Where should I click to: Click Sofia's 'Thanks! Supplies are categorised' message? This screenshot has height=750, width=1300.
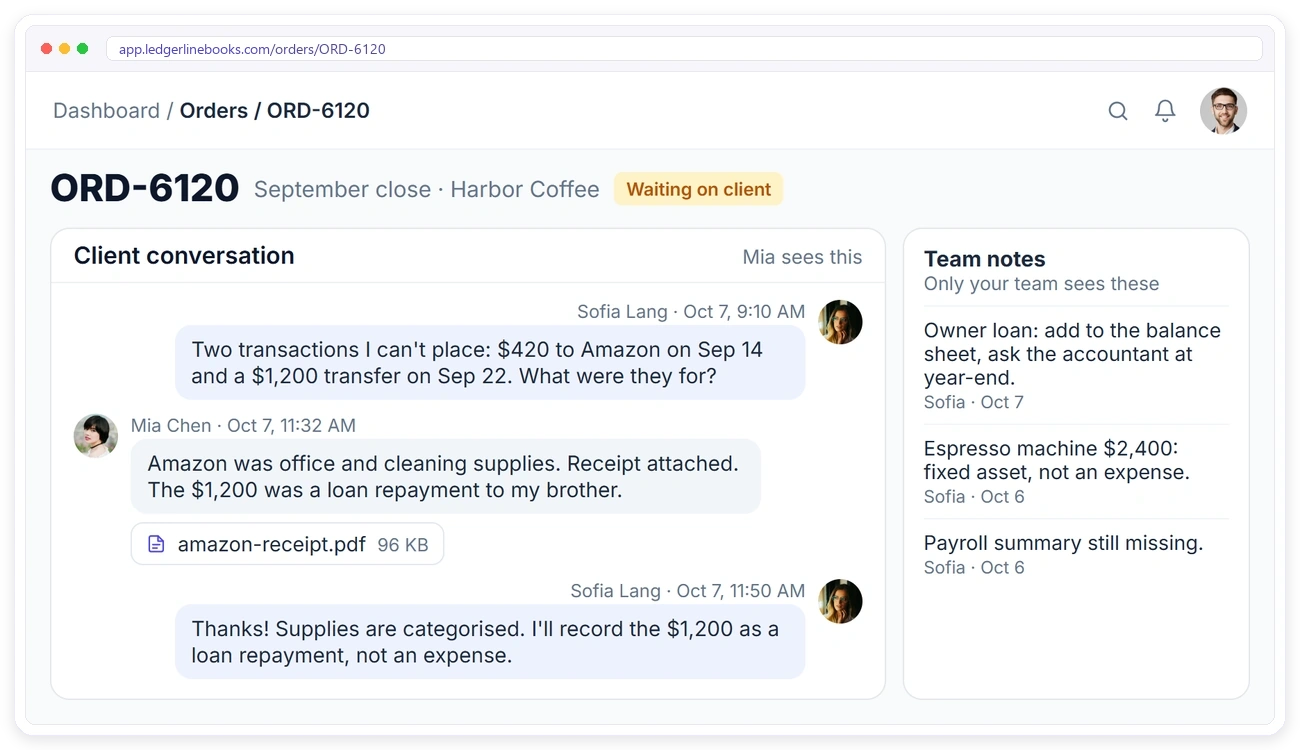(x=490, y=641)
